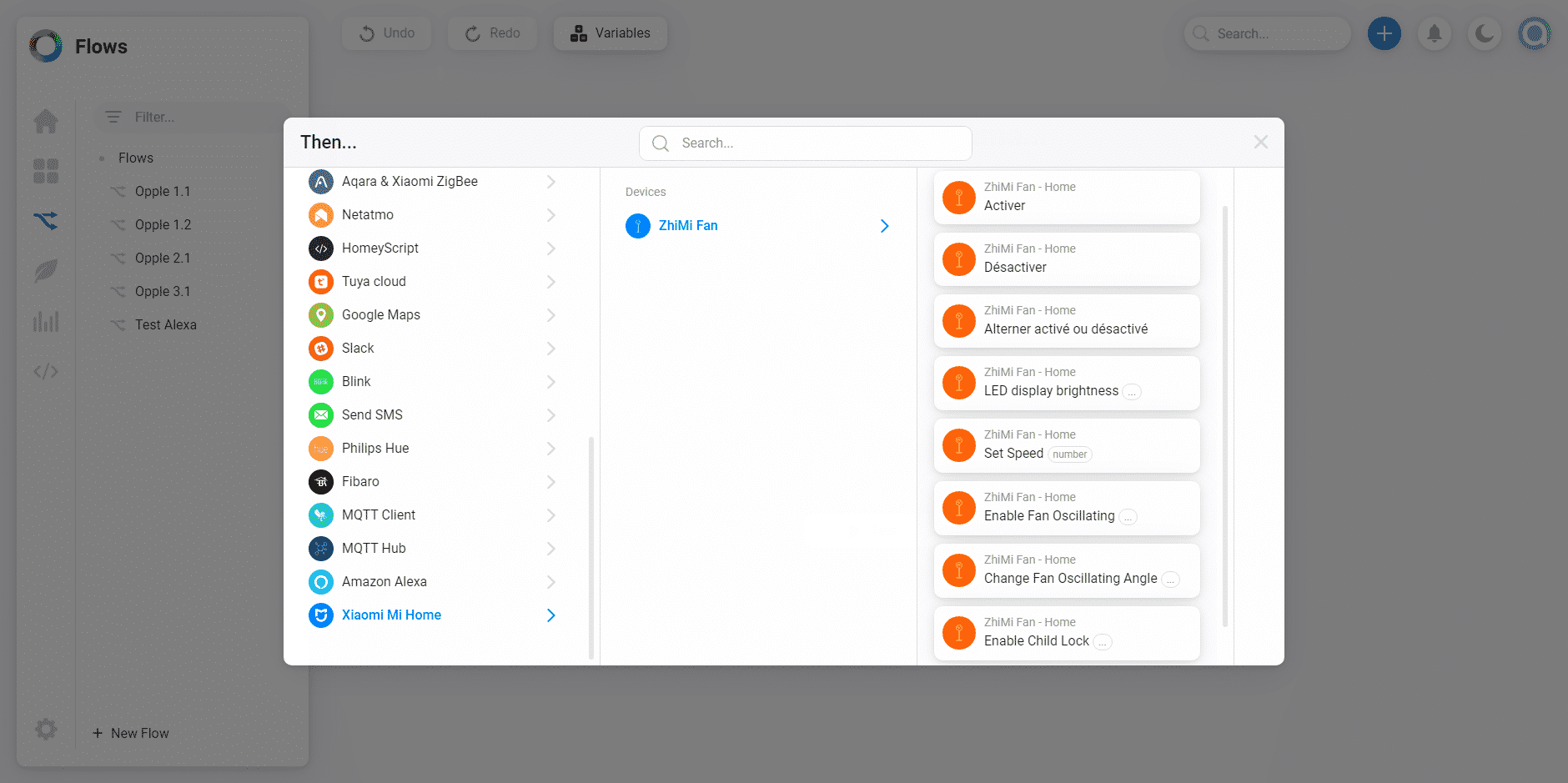Click the top bar Search field
Viewport: 1568px width, 783px height.
click(x=1268, y=33)
